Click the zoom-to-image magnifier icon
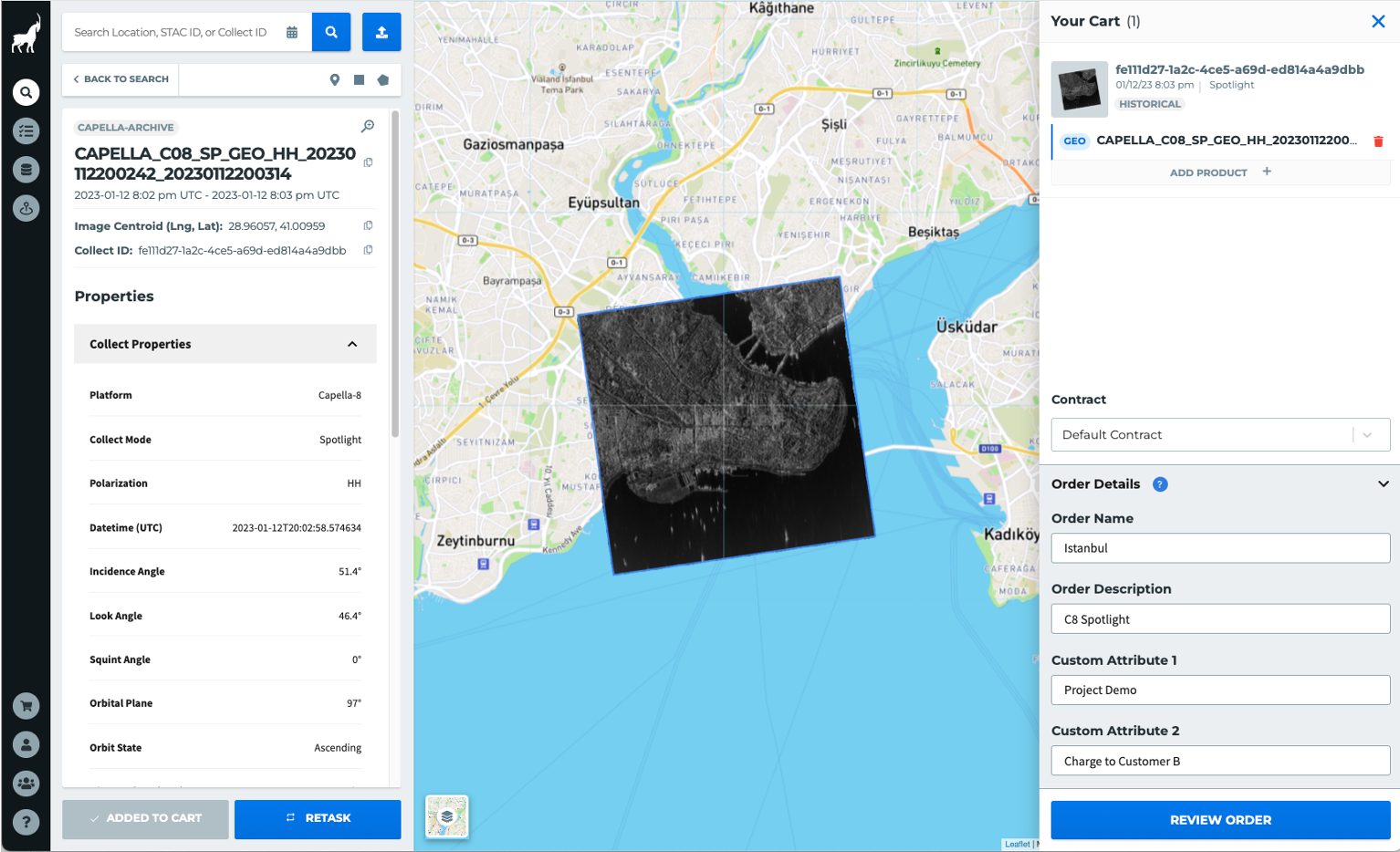The width and height of the screenshot is (1400, 852). pyautogui.click(x=368, y=126)
